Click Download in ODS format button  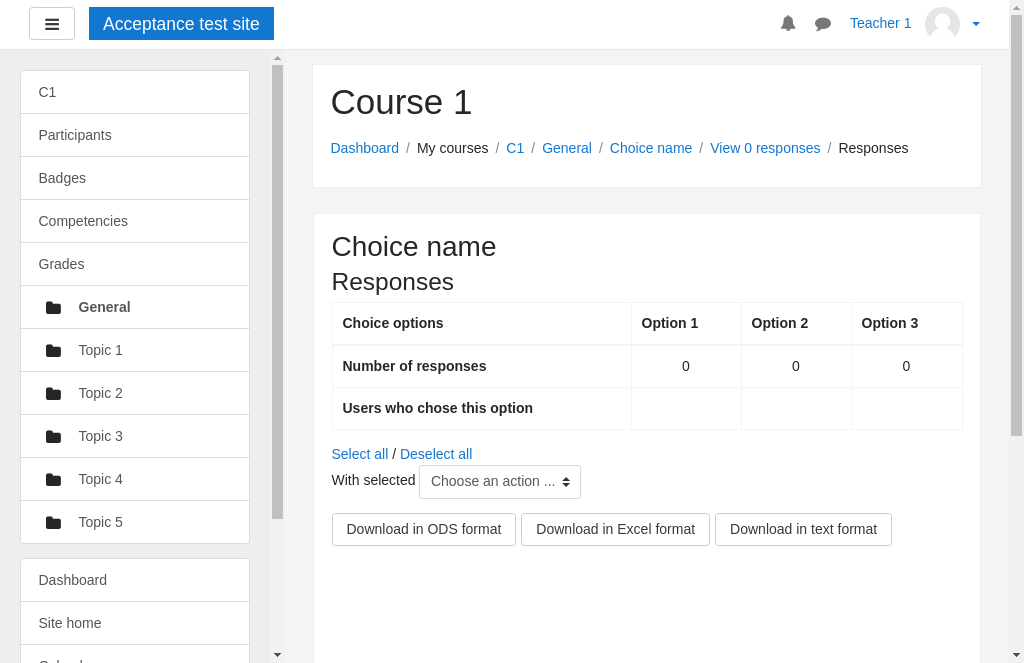pyautogui.click(x=424, y=529)
